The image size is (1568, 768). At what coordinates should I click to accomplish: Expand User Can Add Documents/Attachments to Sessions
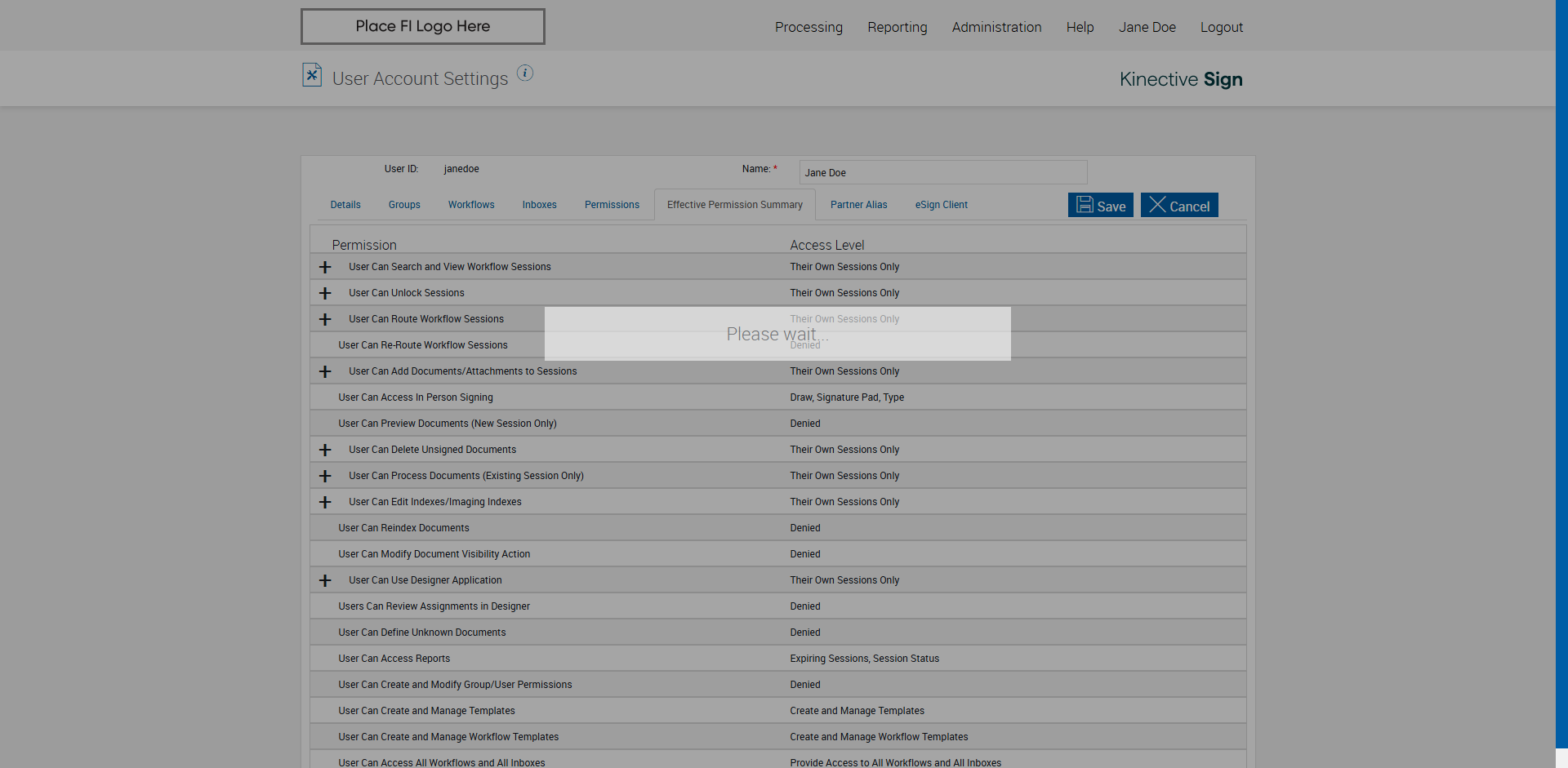coord(325,371)
